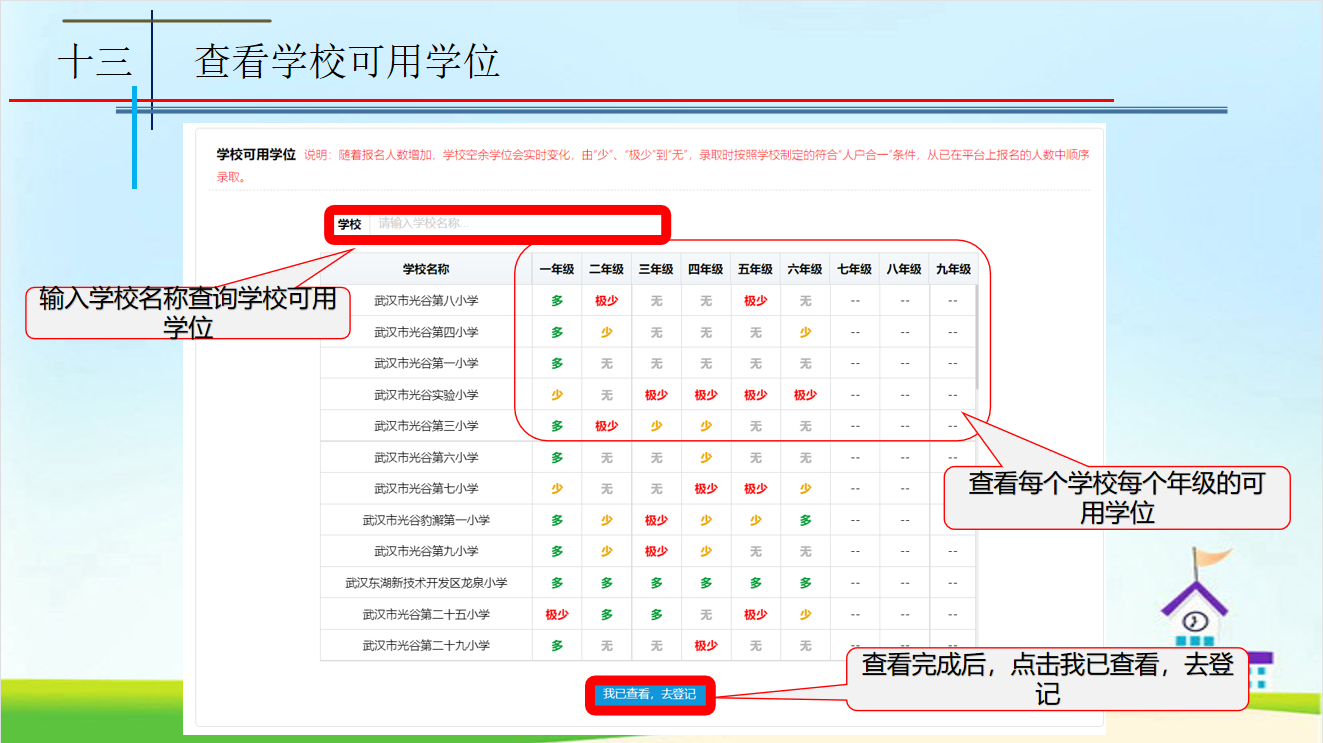Select the row 武汉市光谷第一小学
Image resolution: width=1323 pixels, height=743 pixels.
(x=648, y=363)
